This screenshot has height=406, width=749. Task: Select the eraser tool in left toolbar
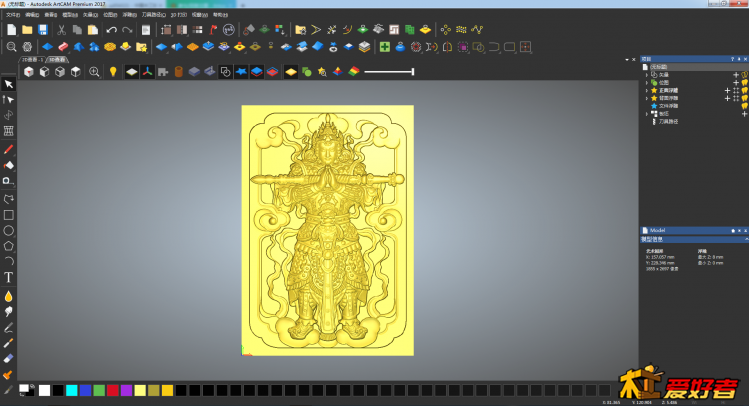click(x=9, y=359)
